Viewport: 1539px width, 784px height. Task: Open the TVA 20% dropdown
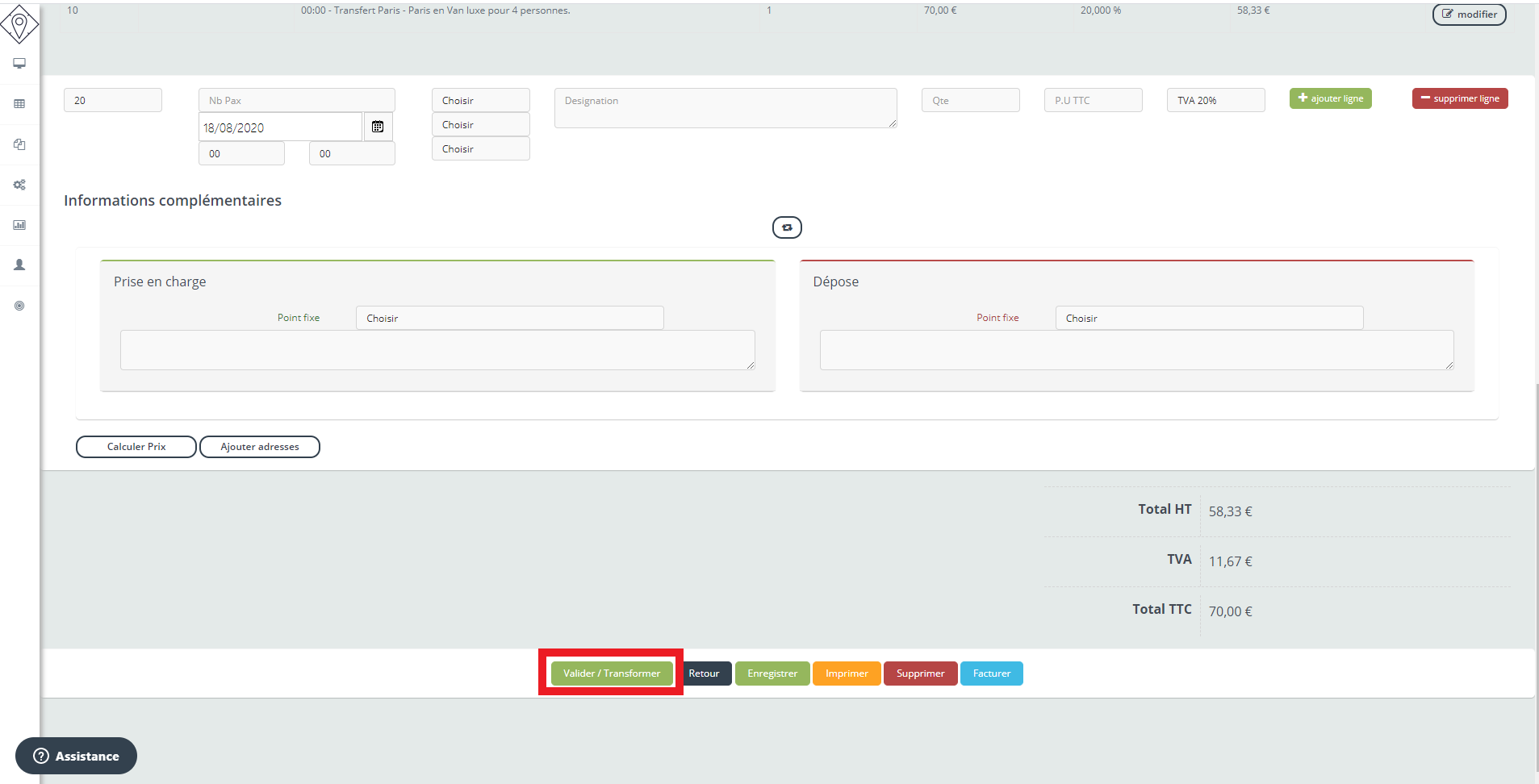point(1215,100)
